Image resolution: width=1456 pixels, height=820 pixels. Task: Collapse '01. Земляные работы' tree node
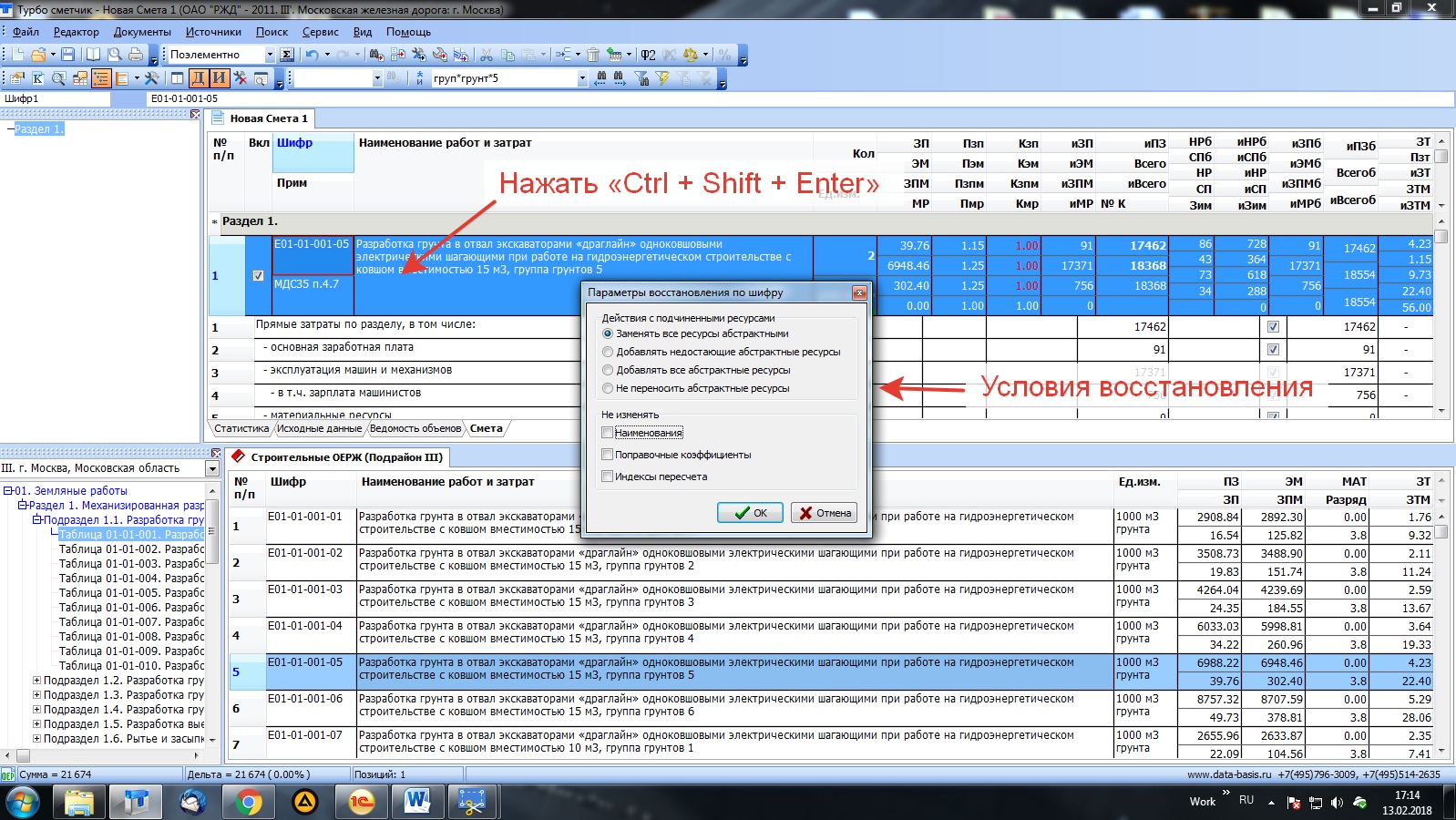pyautogui.click(x=7, y=491)
